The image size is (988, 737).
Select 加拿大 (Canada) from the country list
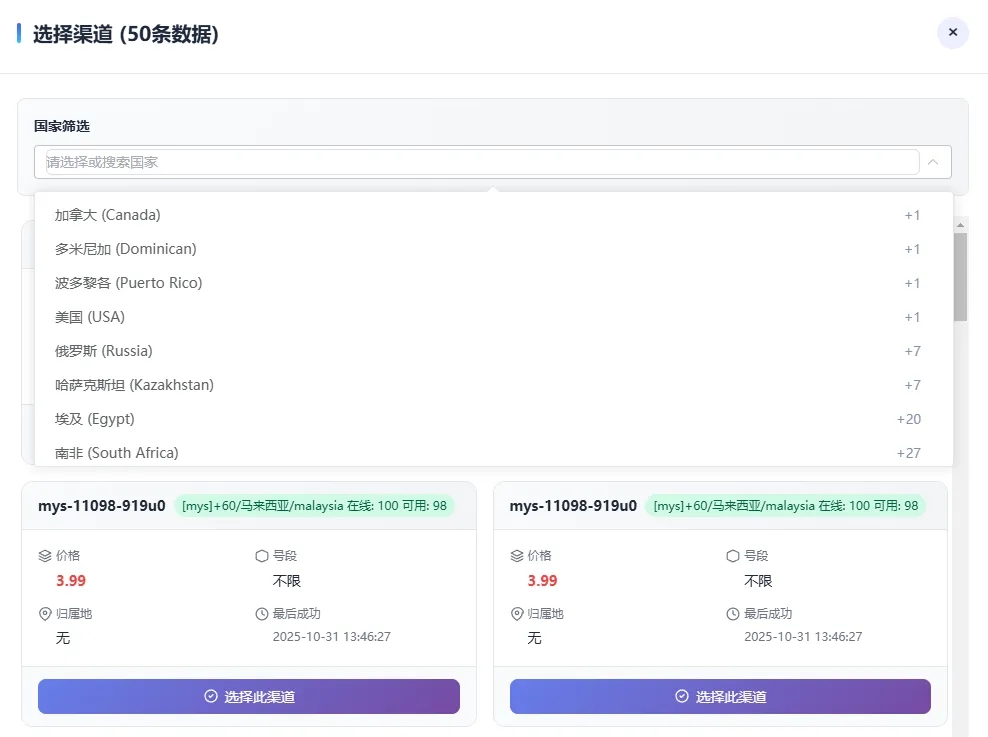[x=108, y=215]
